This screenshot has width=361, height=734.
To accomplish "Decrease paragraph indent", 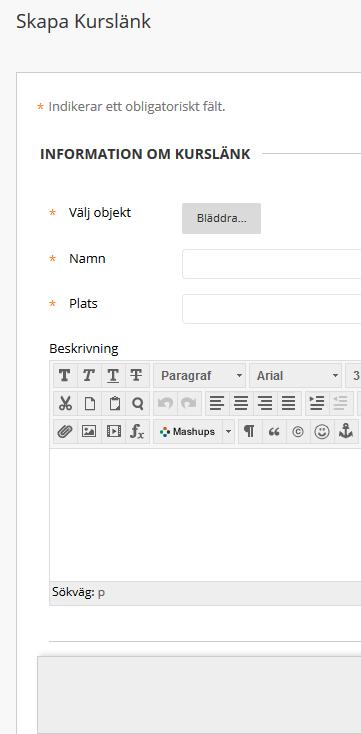I will (341, 404).
